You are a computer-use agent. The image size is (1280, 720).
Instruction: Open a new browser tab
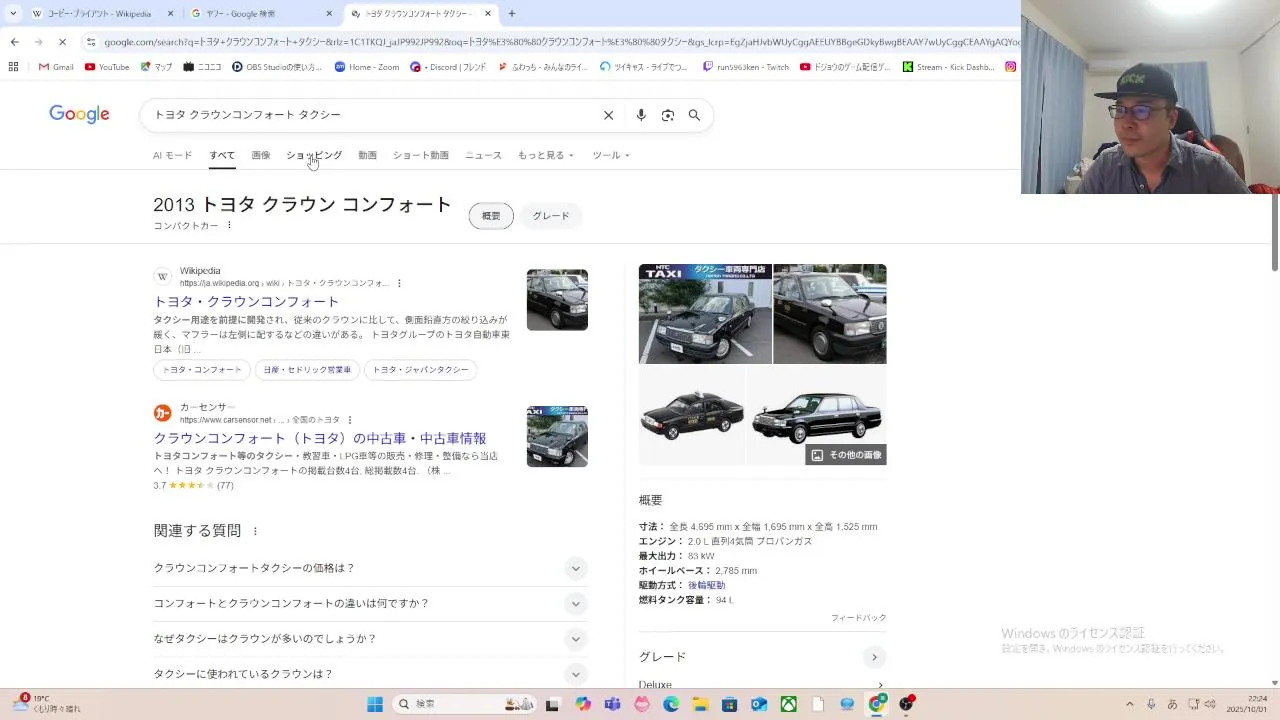point(512,14)
